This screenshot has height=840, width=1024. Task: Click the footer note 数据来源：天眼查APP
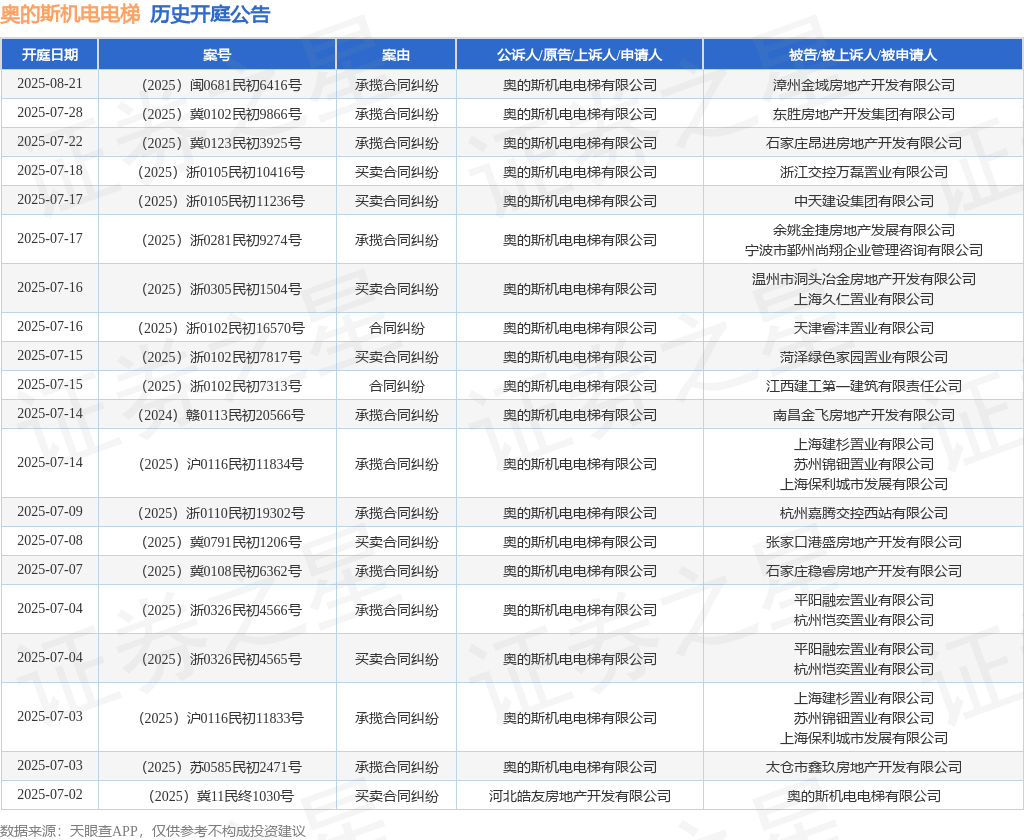coord(69,831)
